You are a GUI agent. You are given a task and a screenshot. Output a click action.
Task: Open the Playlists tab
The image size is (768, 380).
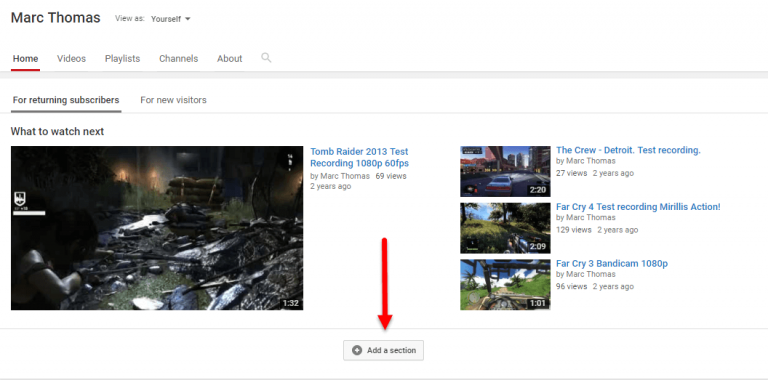[122, 58]
